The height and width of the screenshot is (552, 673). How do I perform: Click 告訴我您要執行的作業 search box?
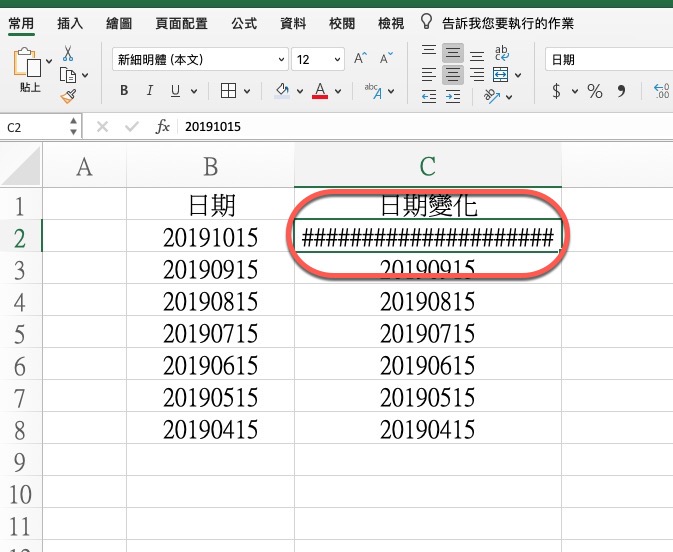click(508, 23)
